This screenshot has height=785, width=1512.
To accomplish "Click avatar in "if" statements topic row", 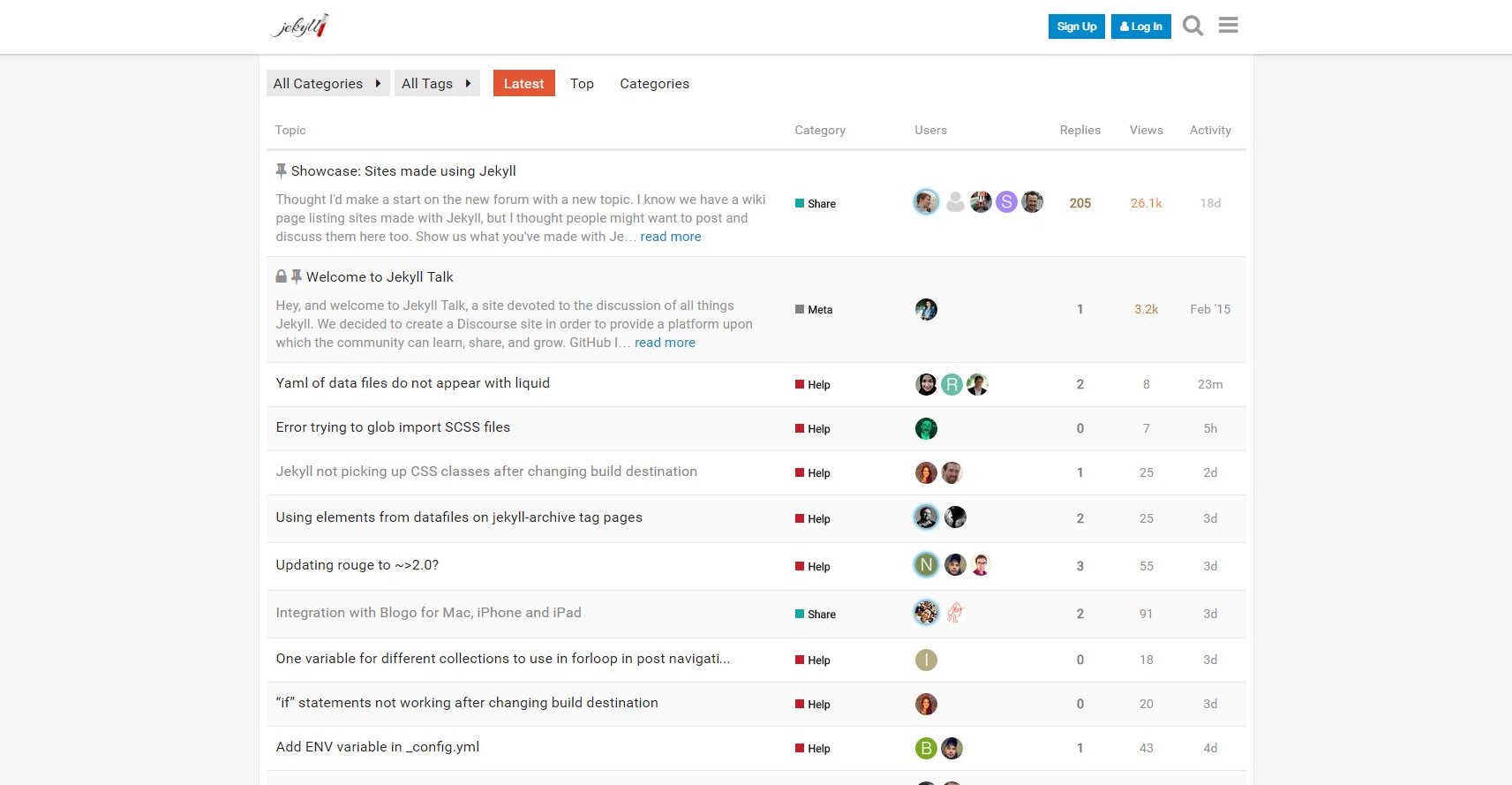I will (x=926, y=704).
